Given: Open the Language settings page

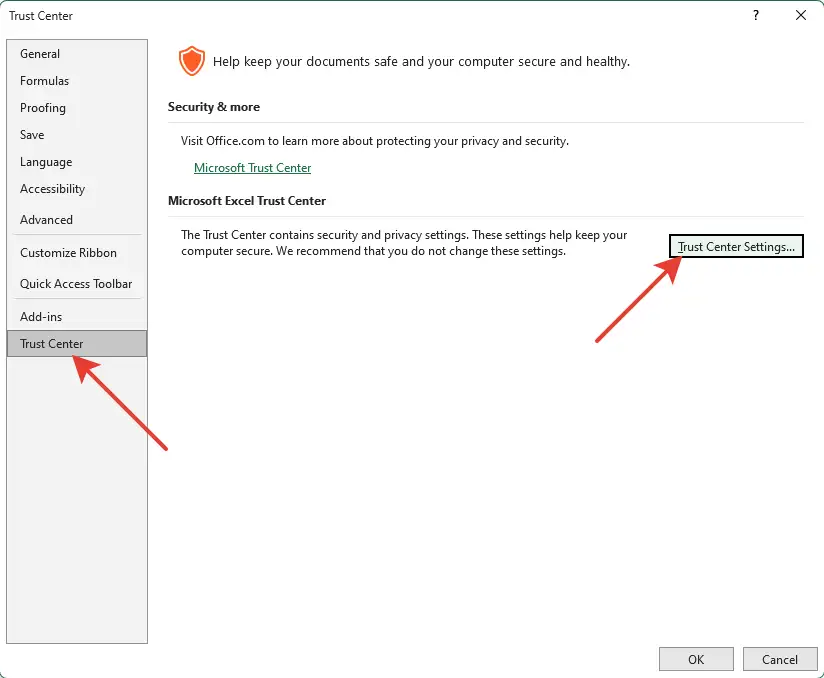Looking at the screenshot, I should tap(46, 161).
